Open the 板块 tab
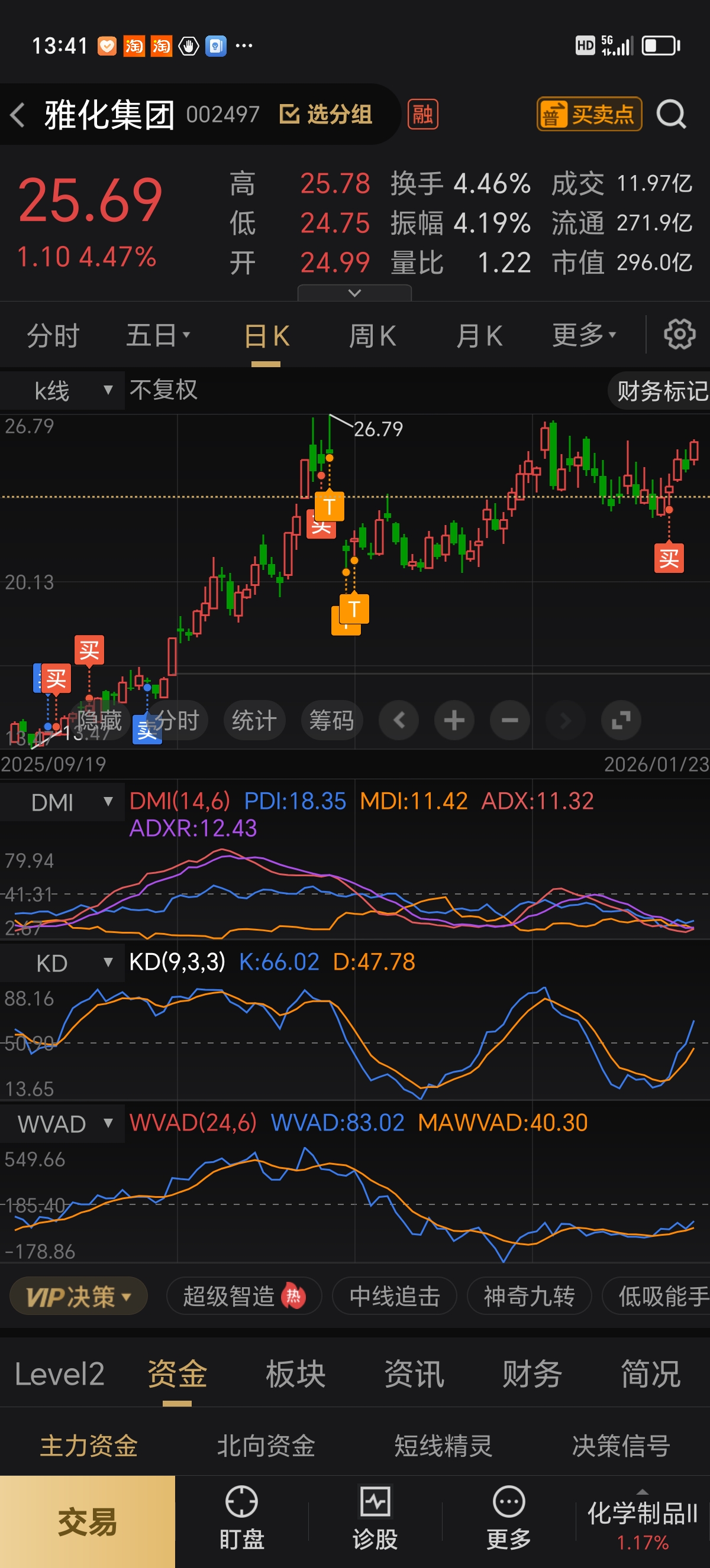The height and width of the screenshot is (1568, 710). (295, 1375)
